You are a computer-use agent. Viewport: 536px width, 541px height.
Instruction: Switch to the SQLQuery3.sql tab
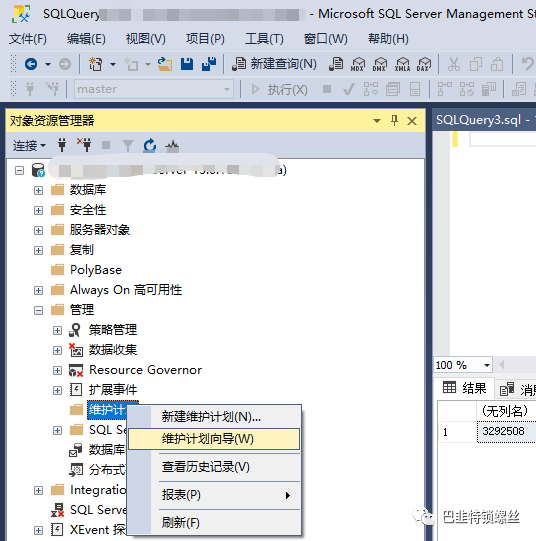tap(484, 120)
